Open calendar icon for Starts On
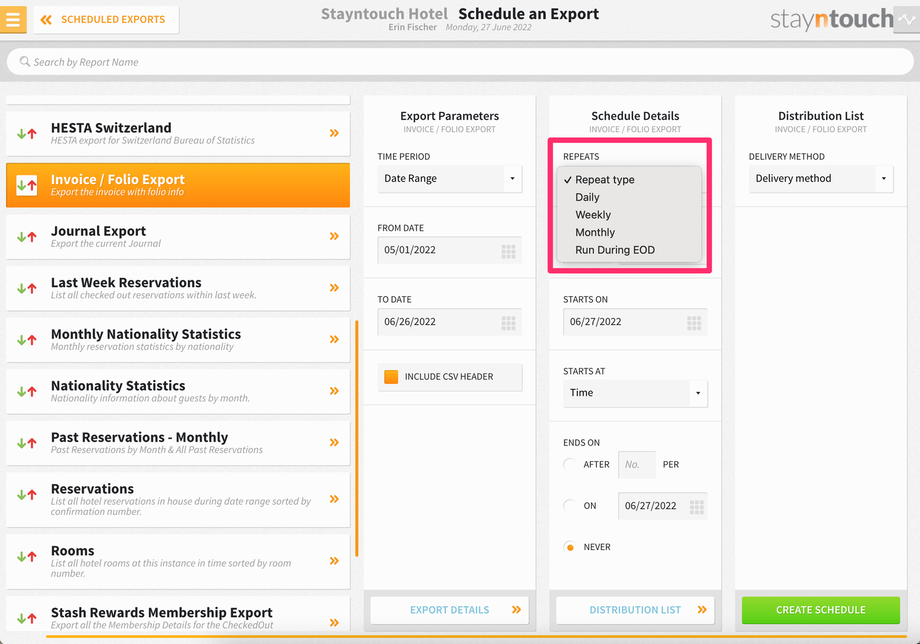This screenshot has height=644, width=920. point(694,323)
